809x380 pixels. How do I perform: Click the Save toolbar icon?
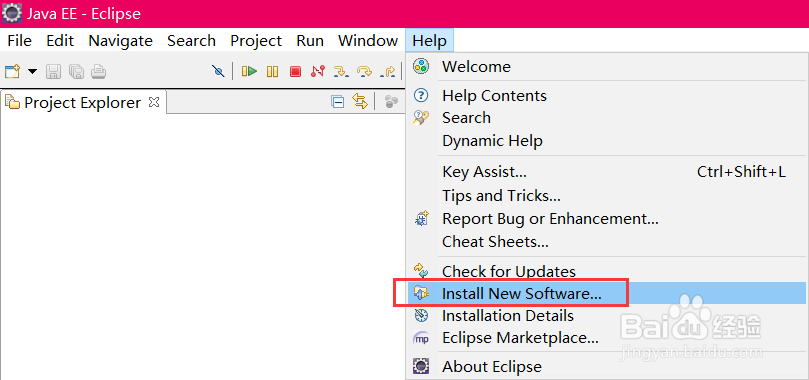click(x=53, y=71)
